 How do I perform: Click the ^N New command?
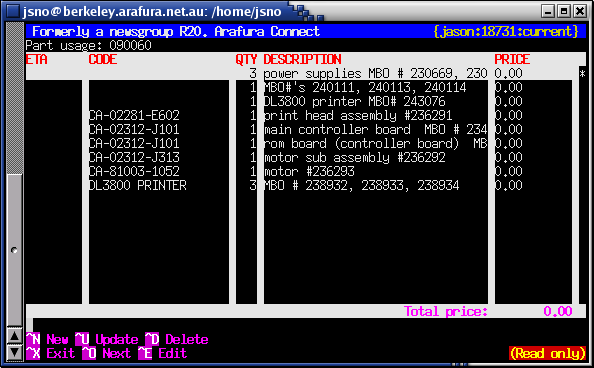point(47,339)
